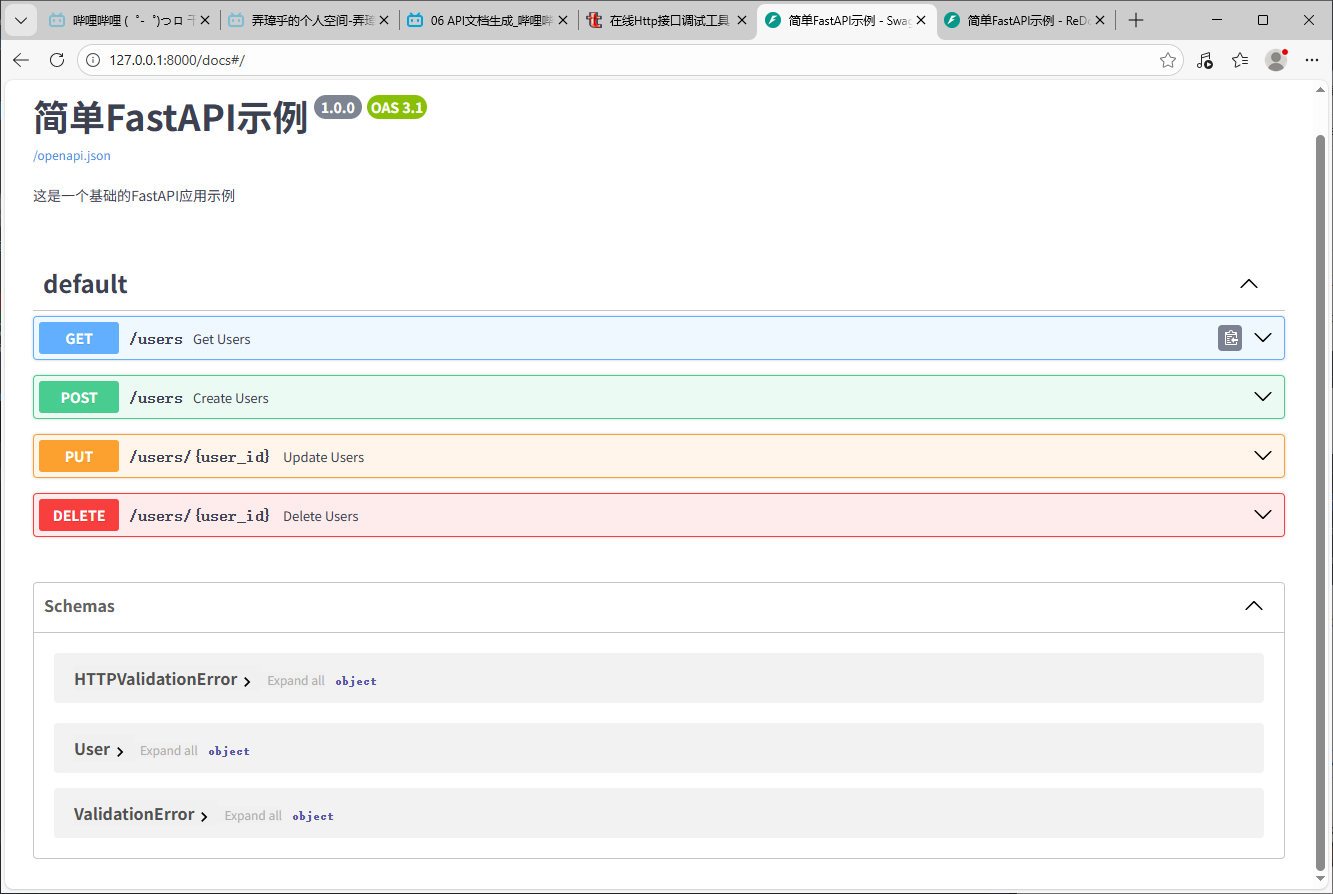Close the 06 API文档生成 tab
1333x894 pixels.
tap(561, 20)
